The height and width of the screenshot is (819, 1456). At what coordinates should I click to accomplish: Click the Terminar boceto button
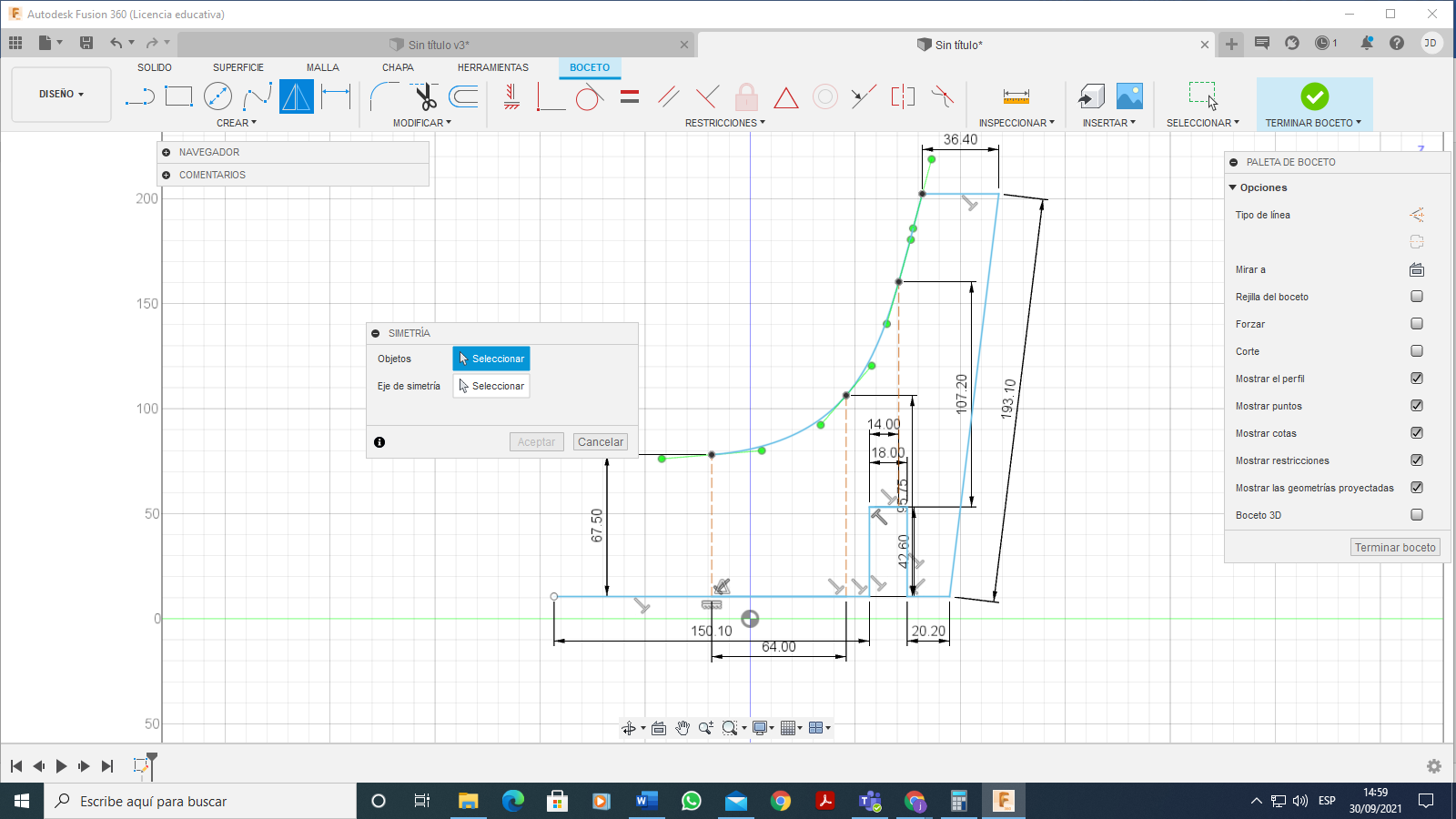click(x=1395, y=547)
